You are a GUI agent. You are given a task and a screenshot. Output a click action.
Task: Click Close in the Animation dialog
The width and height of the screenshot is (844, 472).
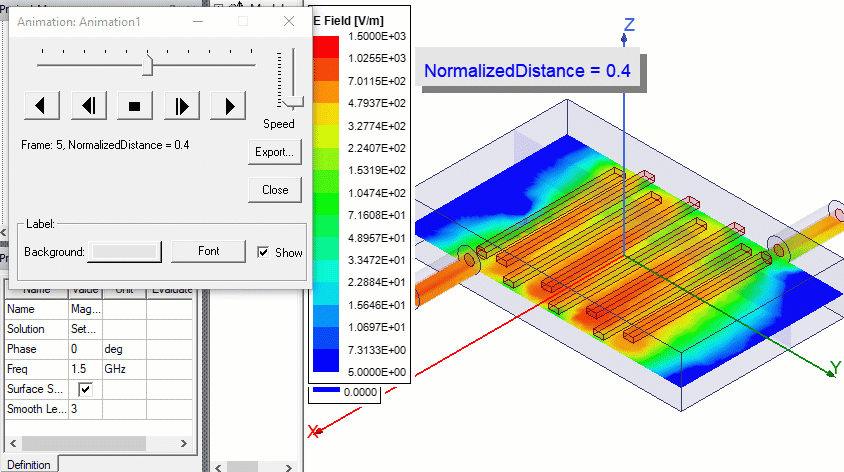pyautogui.click(x=275, y=190)
